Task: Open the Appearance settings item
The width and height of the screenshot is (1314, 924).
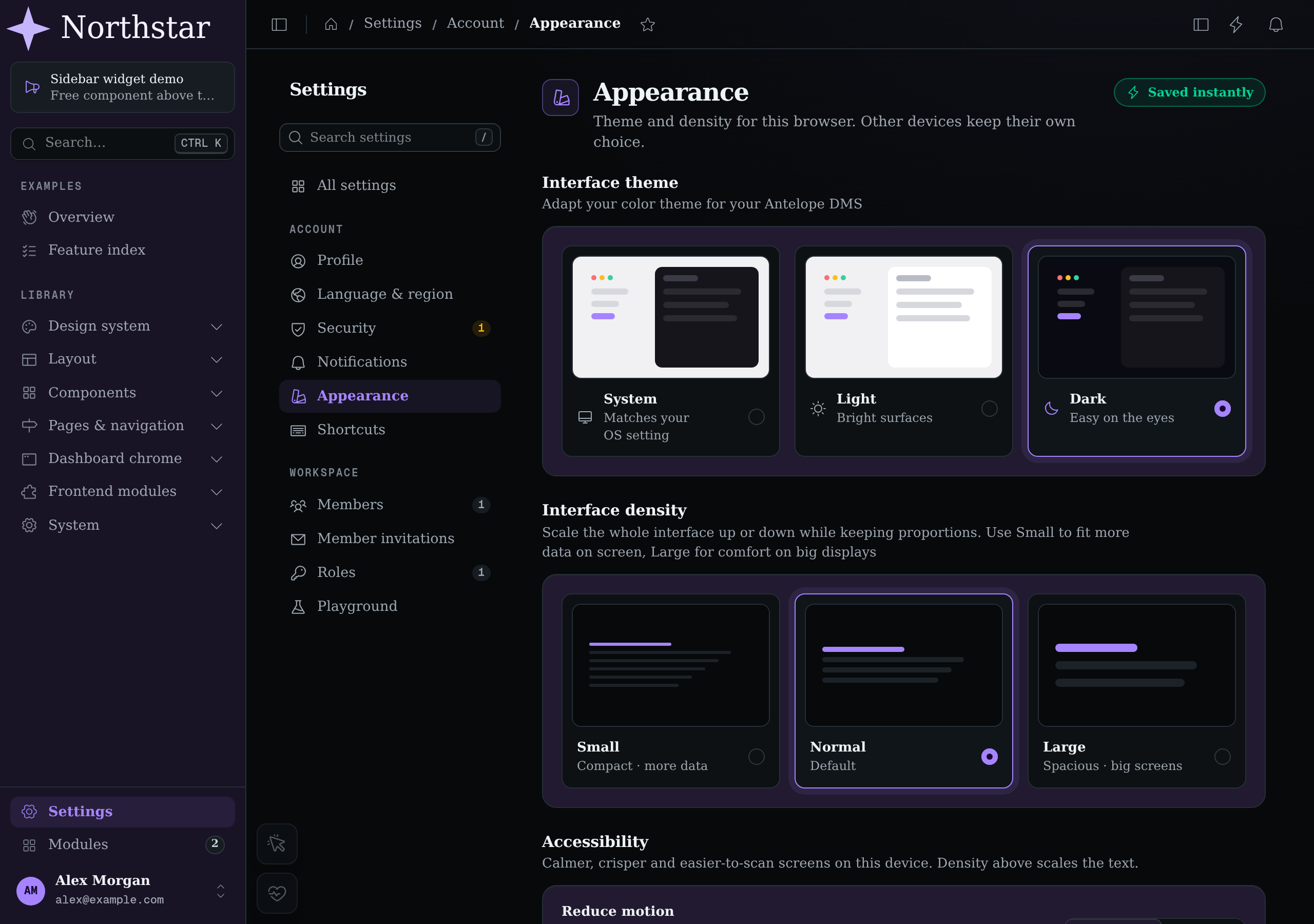Action: tap(390, 396)
